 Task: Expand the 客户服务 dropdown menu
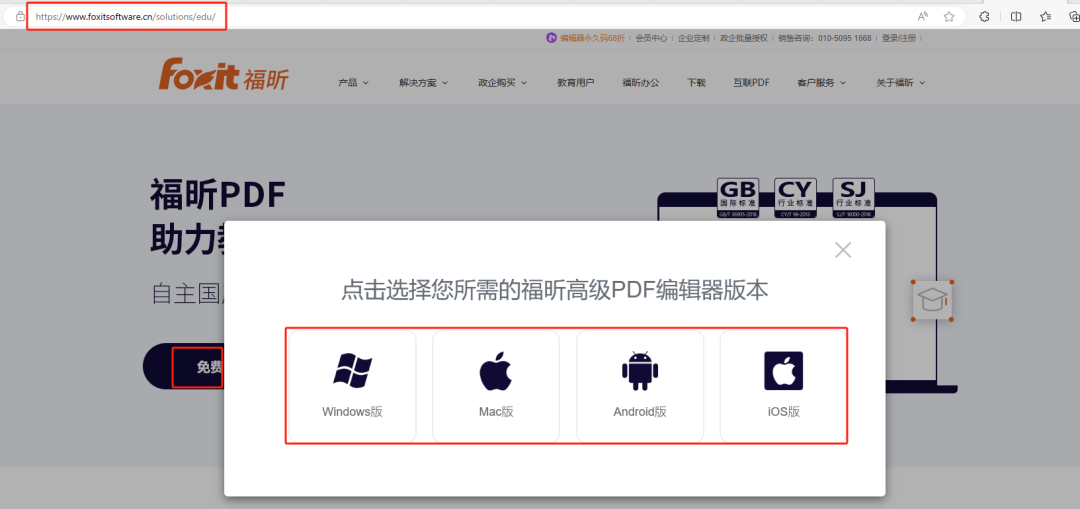click(x=822, y=83)
